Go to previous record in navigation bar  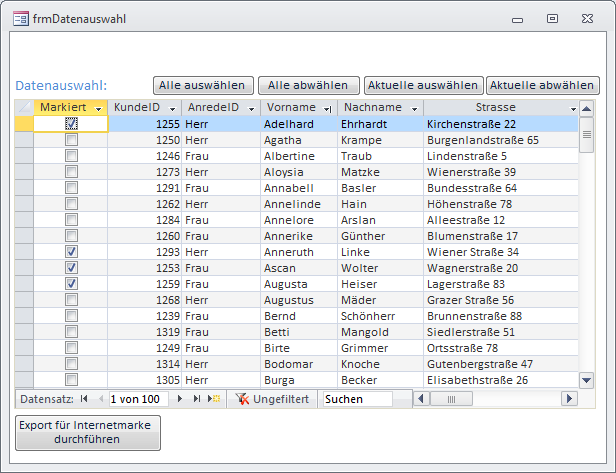click(98, 399)
